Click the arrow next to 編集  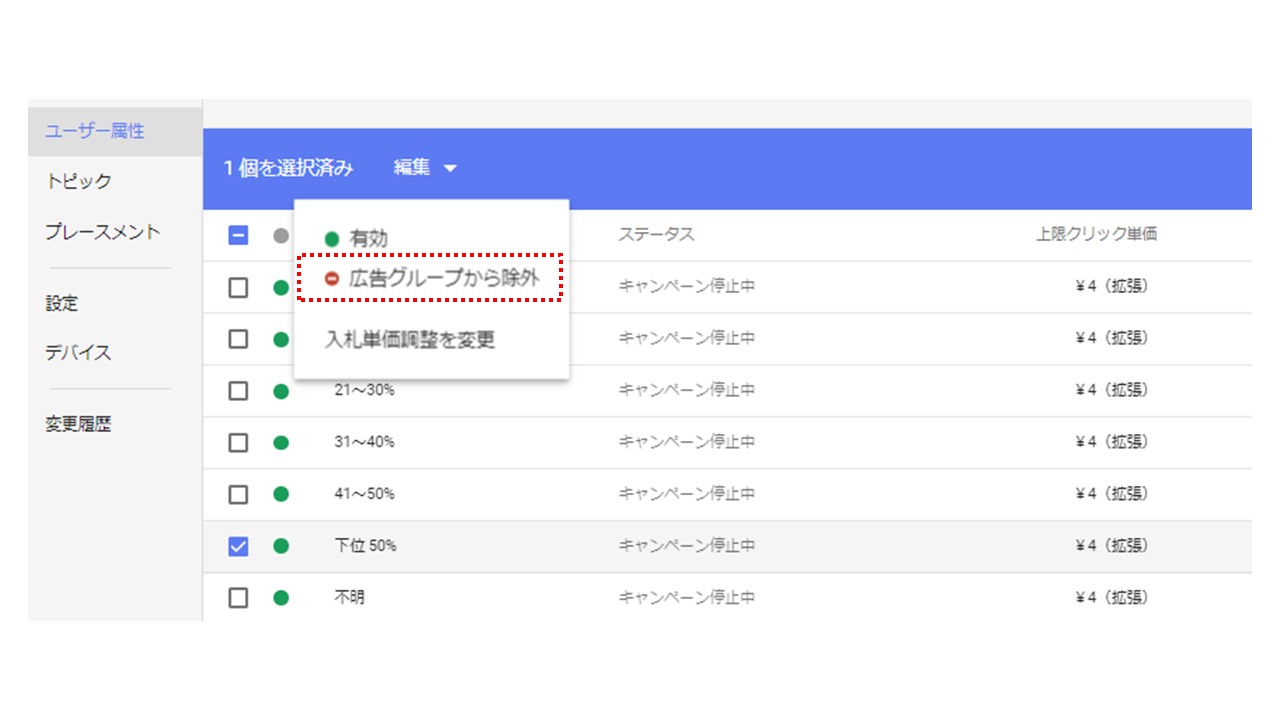[450, 169]
